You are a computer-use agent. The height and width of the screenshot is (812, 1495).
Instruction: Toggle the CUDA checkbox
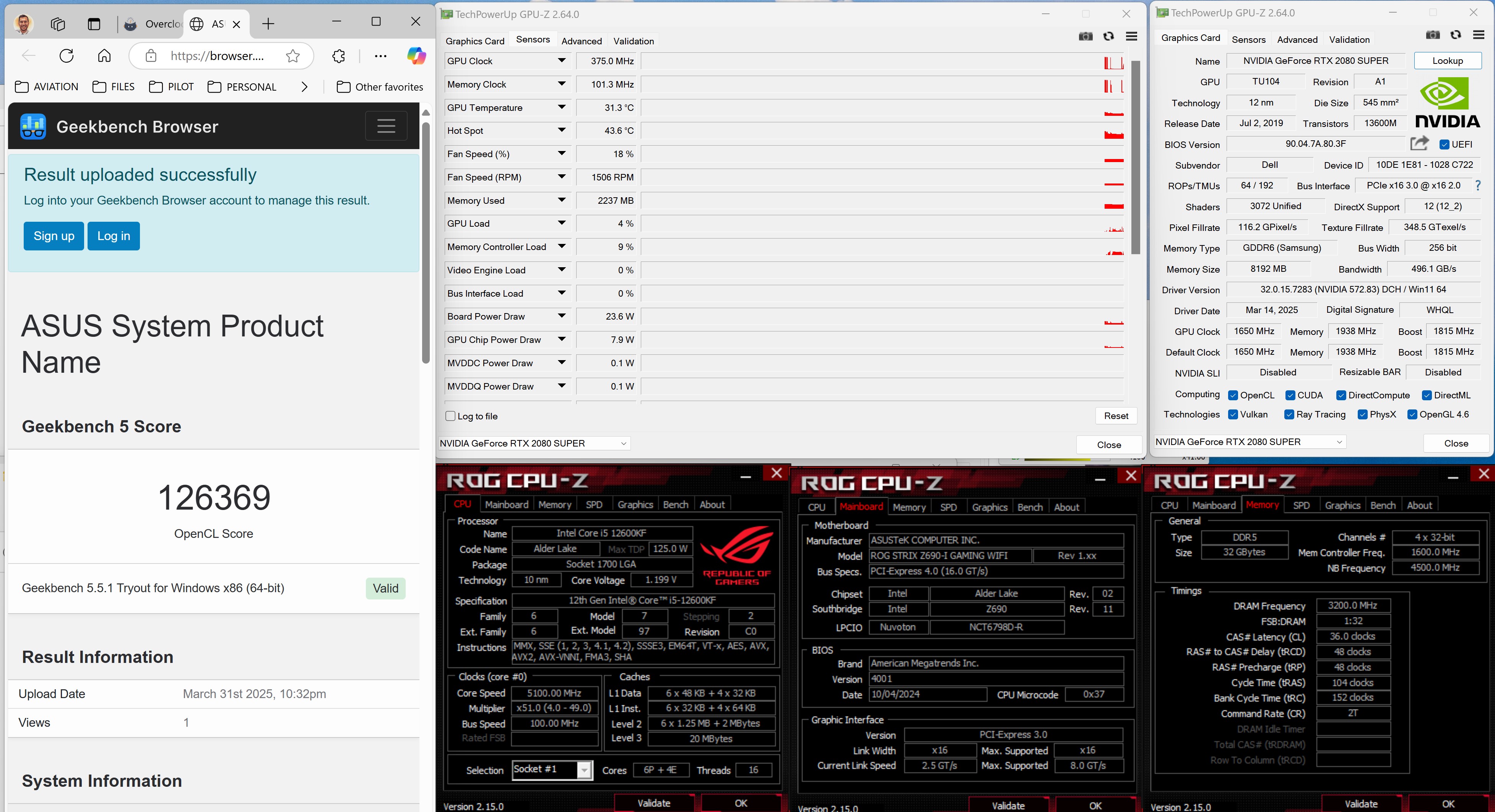[1290, 395]
